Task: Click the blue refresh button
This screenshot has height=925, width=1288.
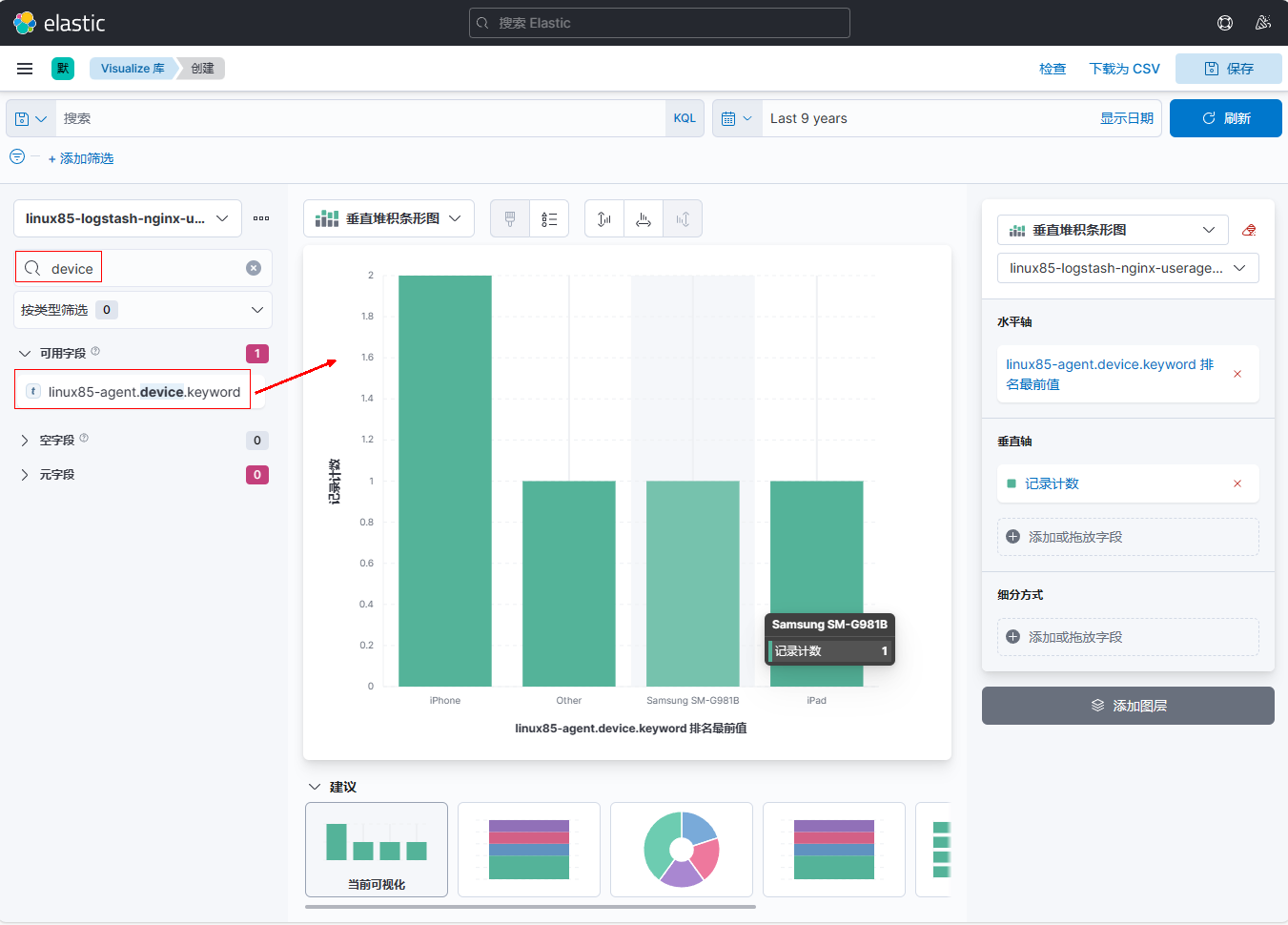Action: click(1225, 118)
